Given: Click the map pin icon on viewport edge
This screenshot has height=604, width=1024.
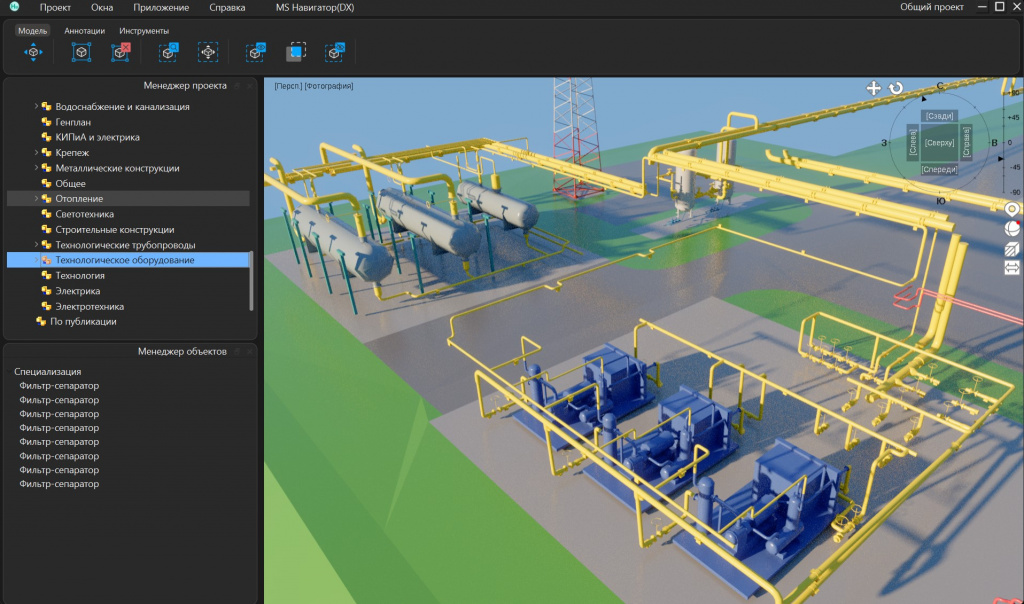Looking at the screenshot, I should point(1012,209).
